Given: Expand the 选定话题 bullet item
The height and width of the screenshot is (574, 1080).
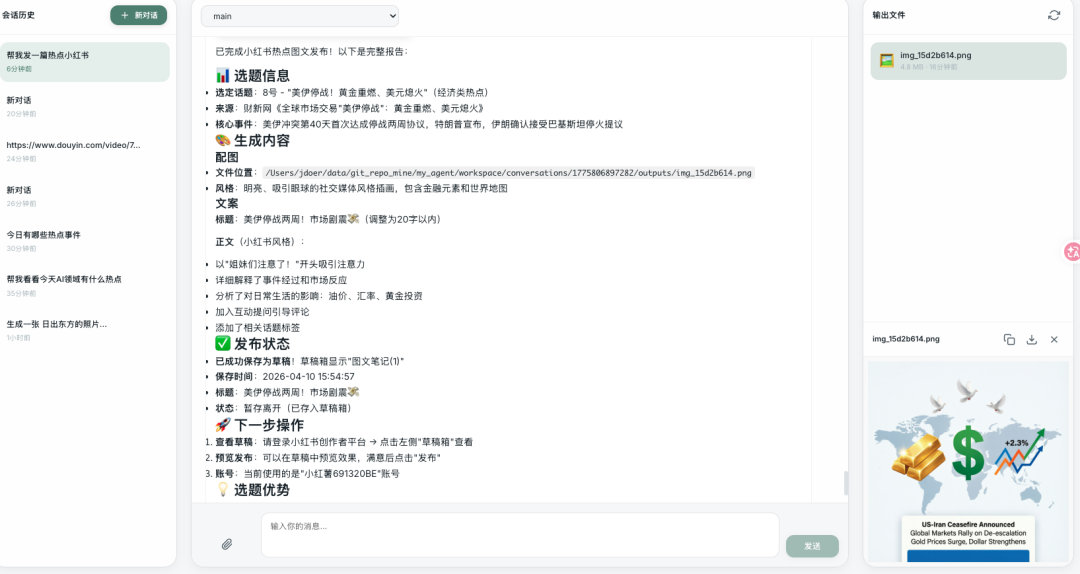Looking at the screenshot, I should [x=207, y=93].
